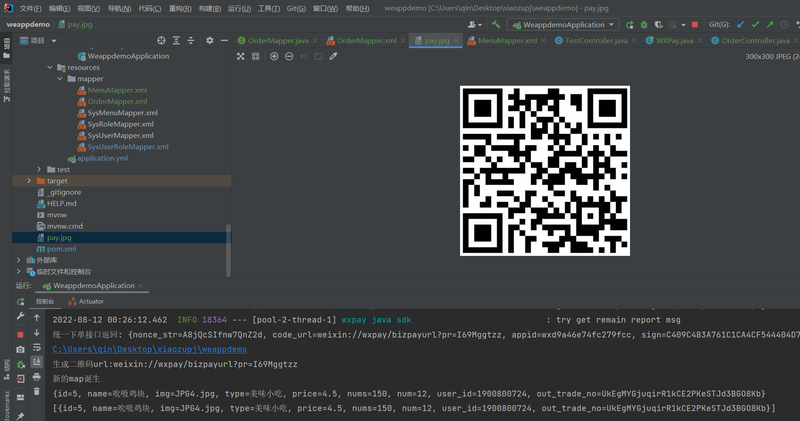Screen dimensions: 800x421
Task: Click print icon in console toolbar
Action: [x=37, y=377]
